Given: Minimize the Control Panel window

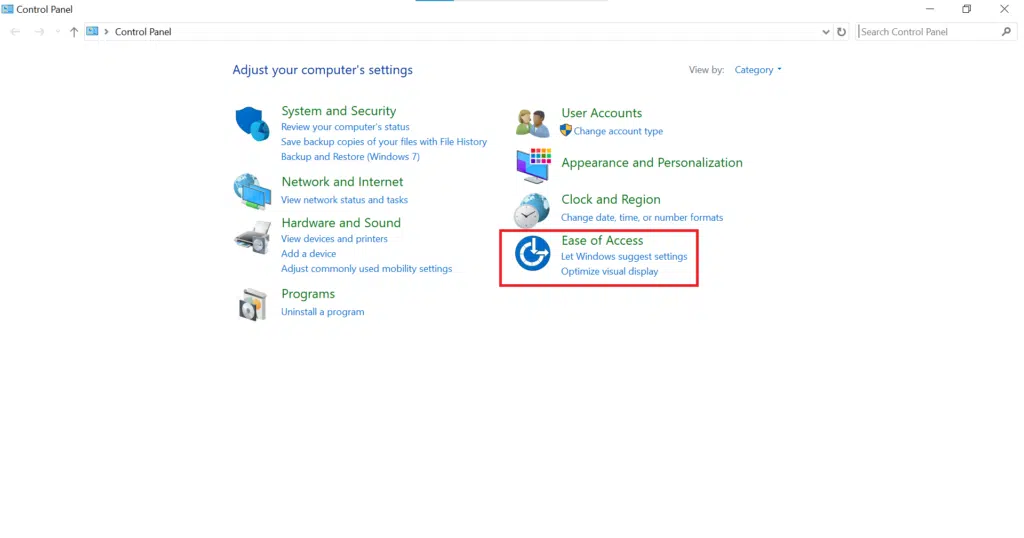Looking at the screenshot, I should pyautogui.click(x=930, y=9).
